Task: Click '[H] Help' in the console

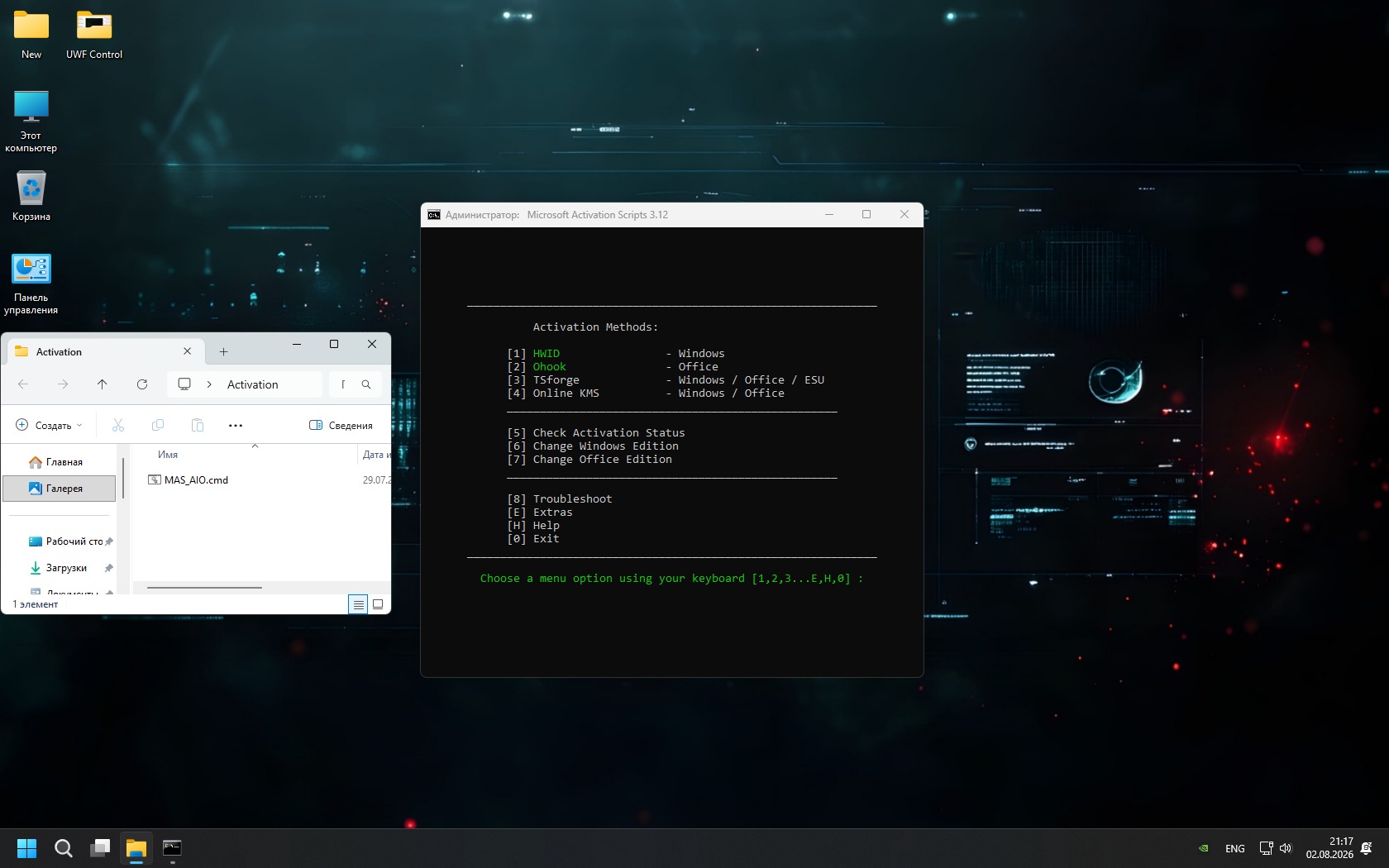Action: [533, 526]
